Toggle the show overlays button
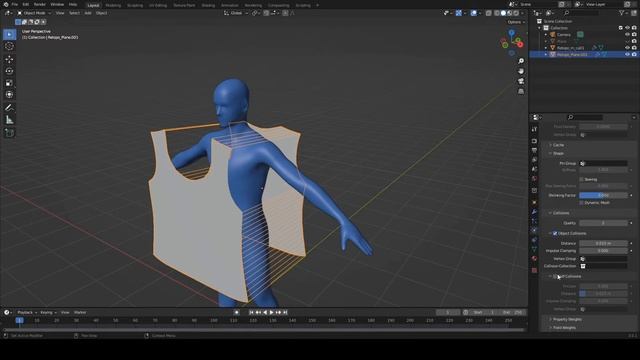 point(473,13)
